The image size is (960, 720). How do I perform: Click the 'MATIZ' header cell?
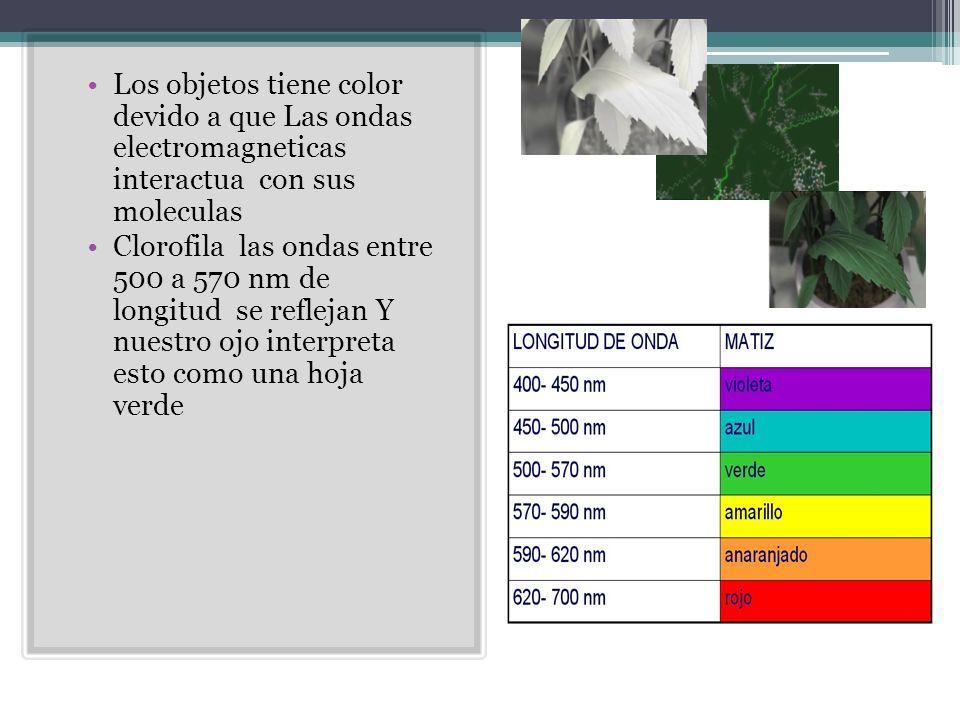(825, 347)
